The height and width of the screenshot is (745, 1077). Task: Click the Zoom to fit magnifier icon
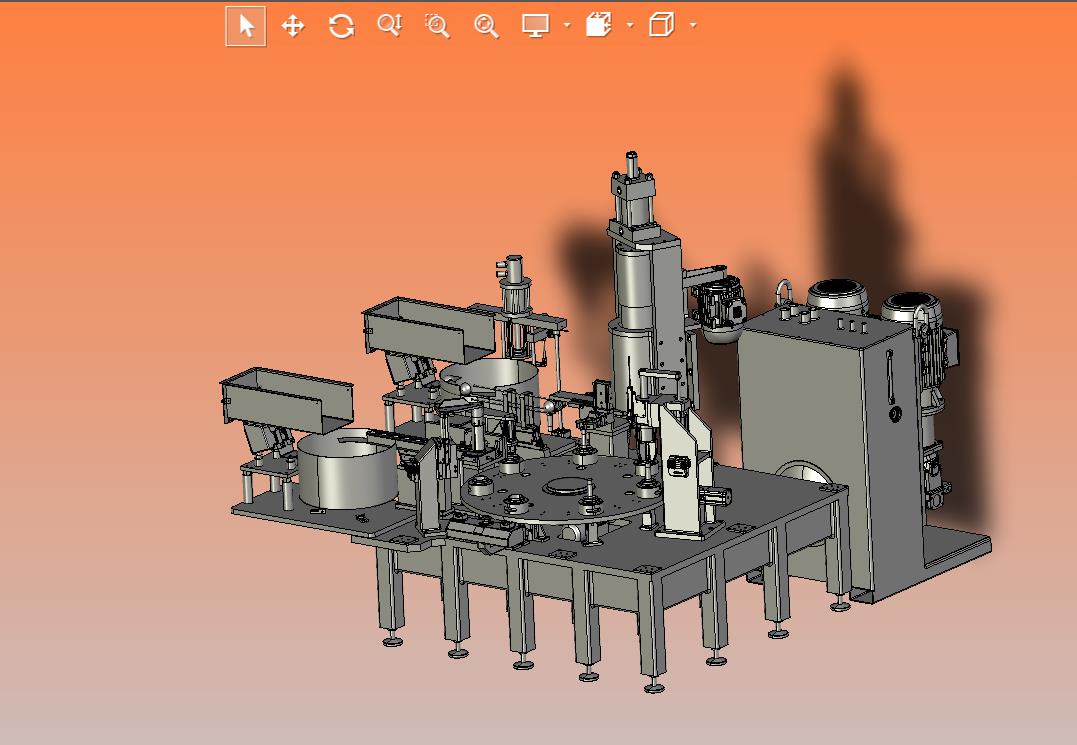[486, 26]
